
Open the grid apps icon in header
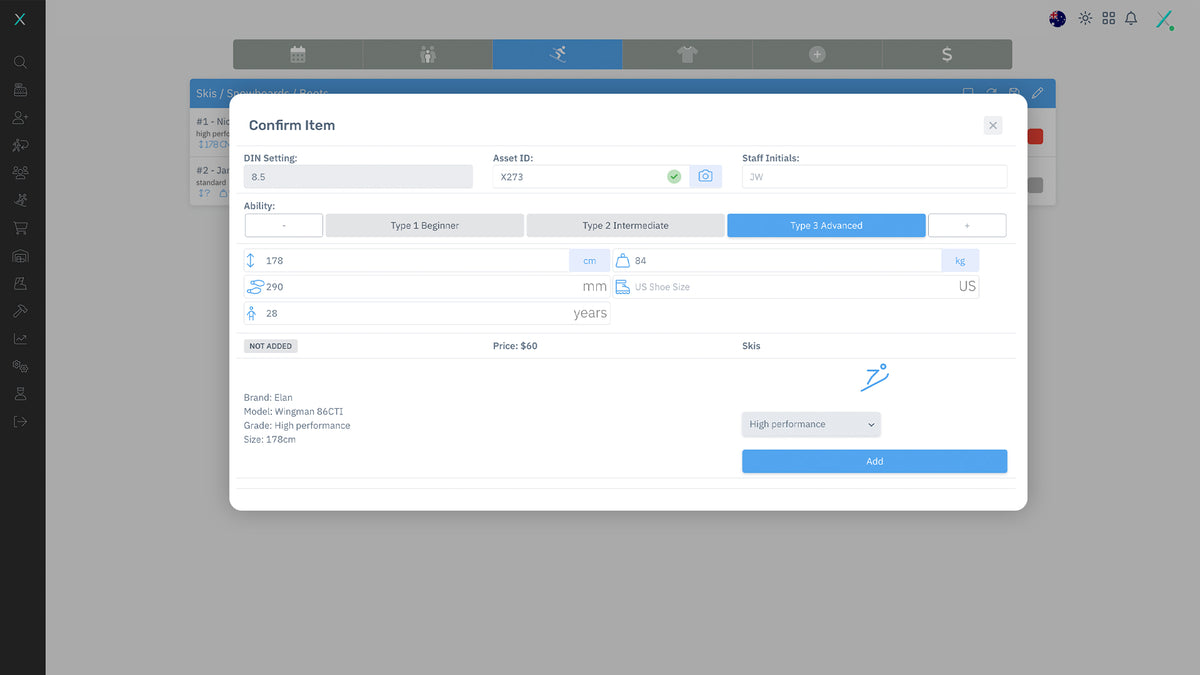(x=1108, y=19)
